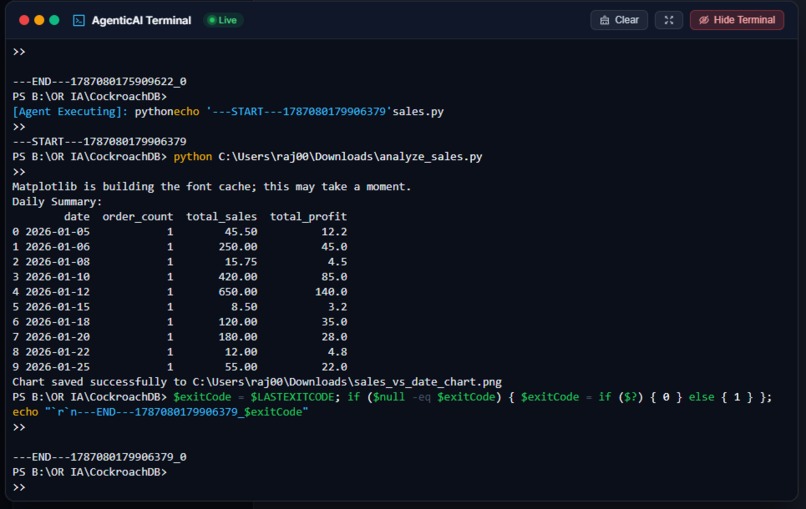The image size is (806, 509).
Task: Click the date 2026-01-15 in row 5
Action: click(x=58, y=306)
